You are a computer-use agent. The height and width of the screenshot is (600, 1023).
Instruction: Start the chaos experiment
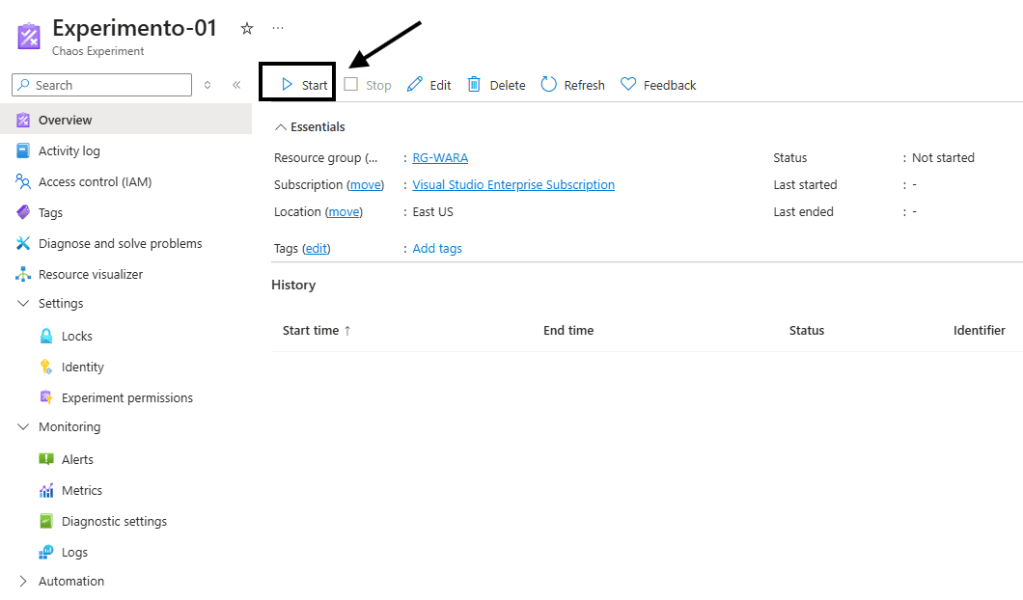[x=304, y=85]
